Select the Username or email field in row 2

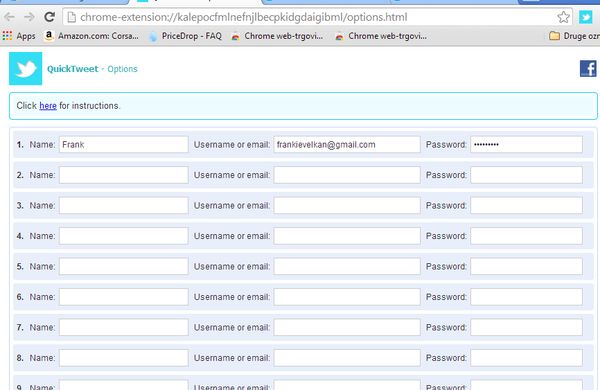click(x=347, y=175)
